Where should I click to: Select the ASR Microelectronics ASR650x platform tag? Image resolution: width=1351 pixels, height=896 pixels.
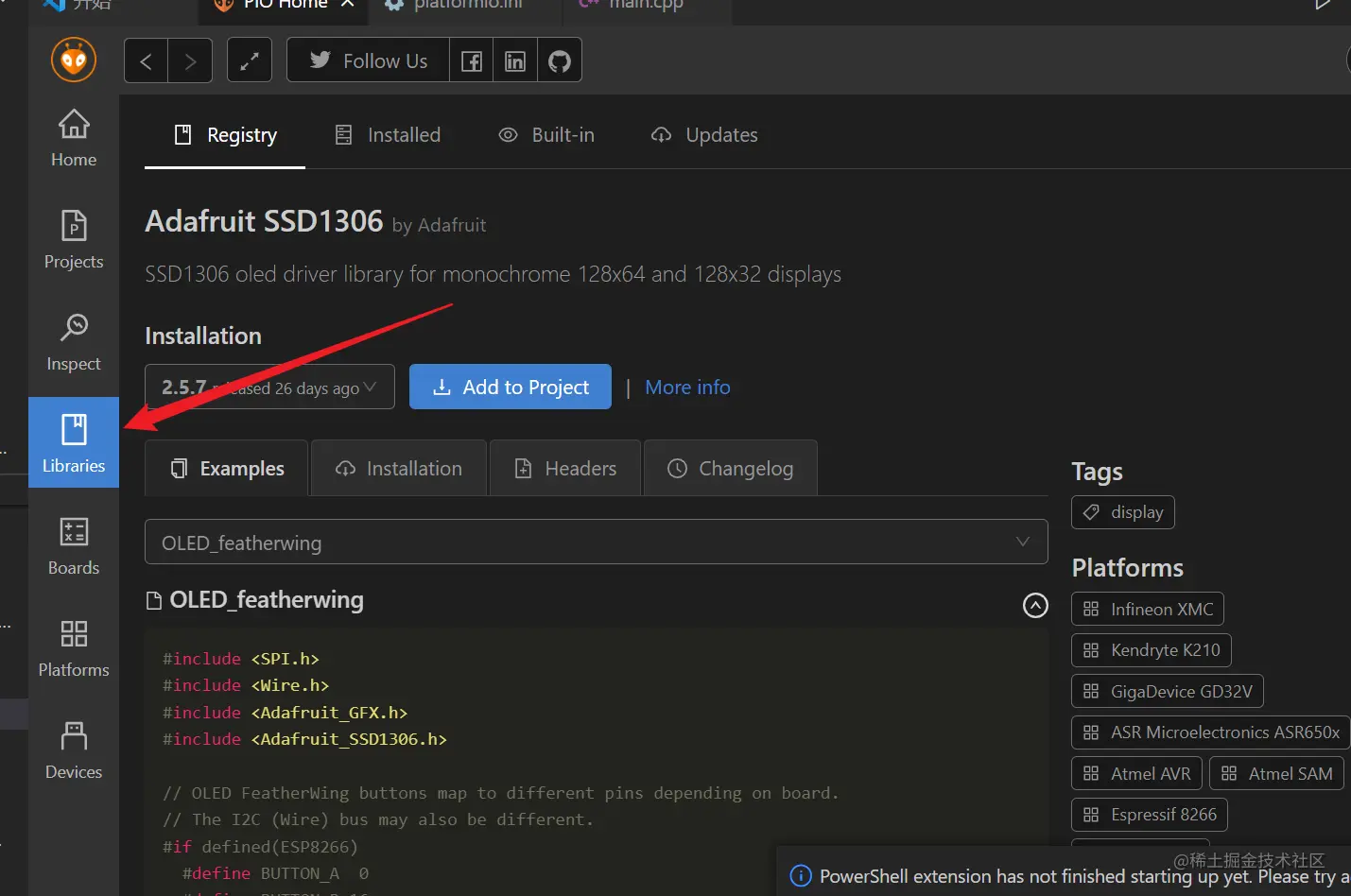pos(1211,732)
